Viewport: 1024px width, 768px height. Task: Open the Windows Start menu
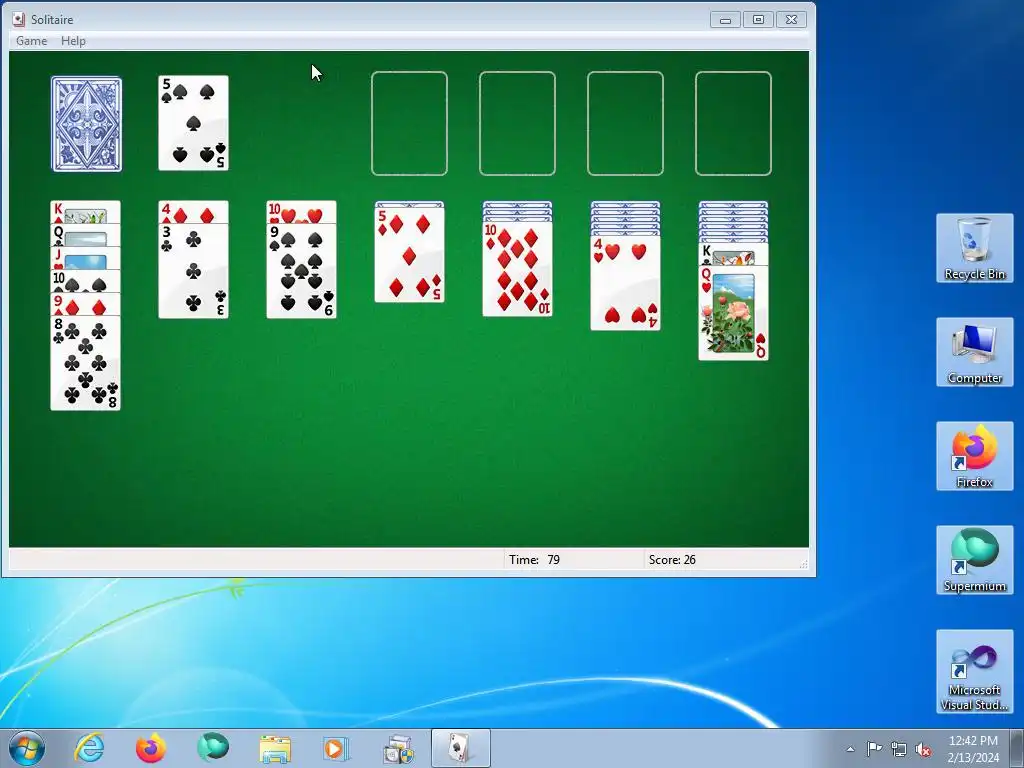[x=27, y=748]
